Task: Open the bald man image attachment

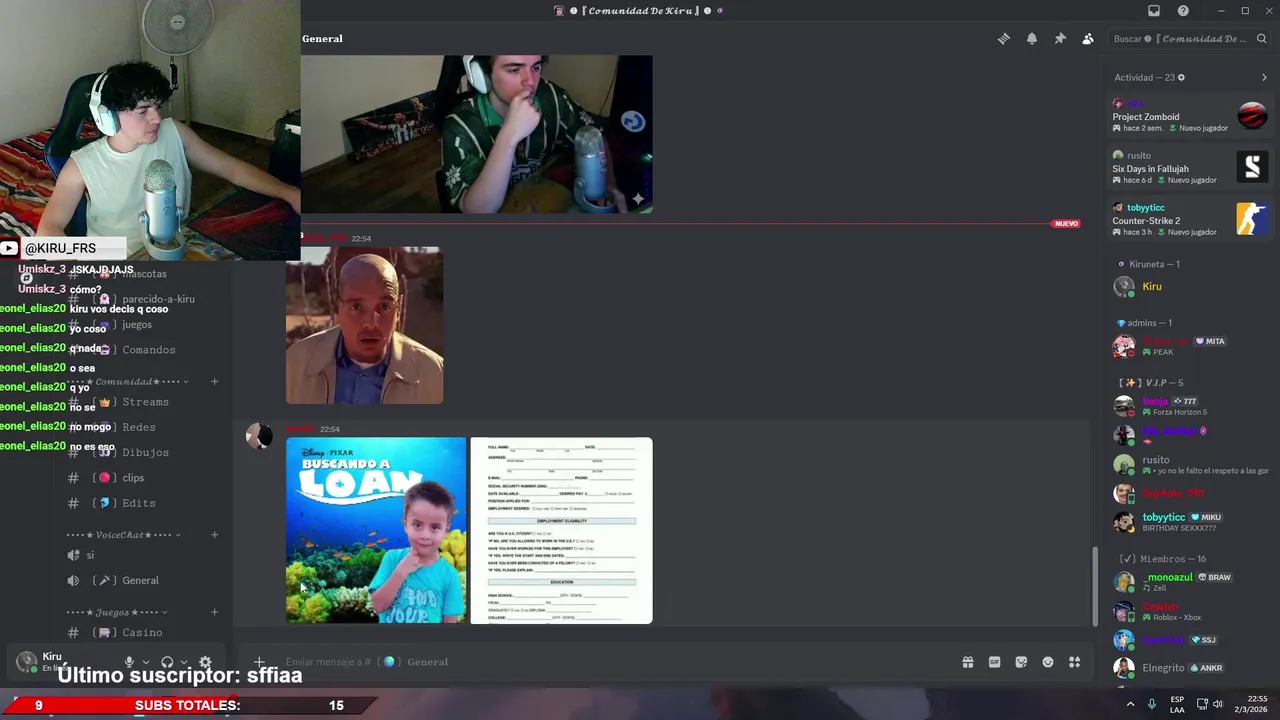Action: [365, 325]
